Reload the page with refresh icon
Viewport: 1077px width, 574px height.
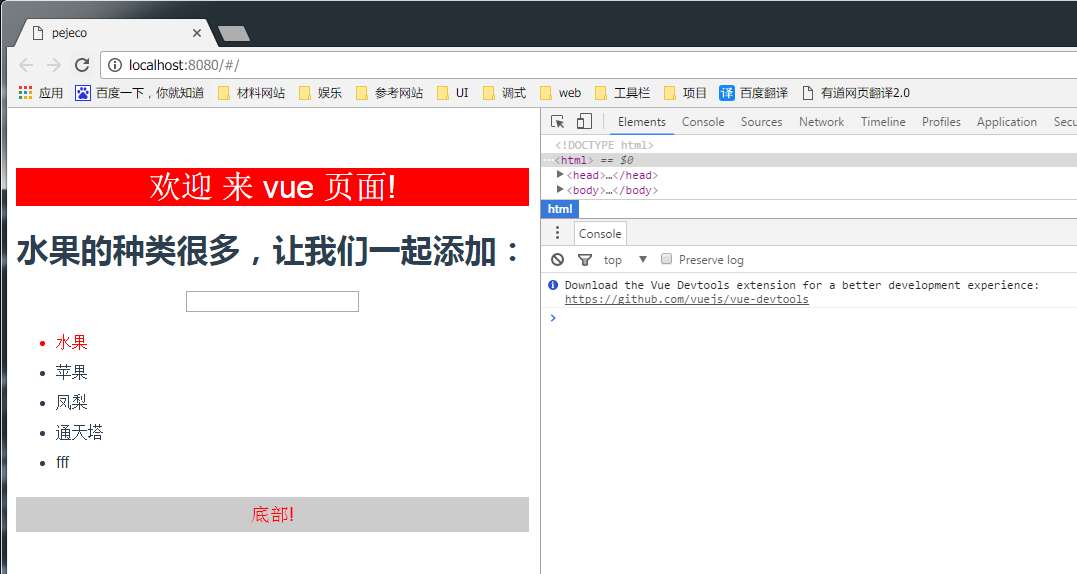point(82,65)
